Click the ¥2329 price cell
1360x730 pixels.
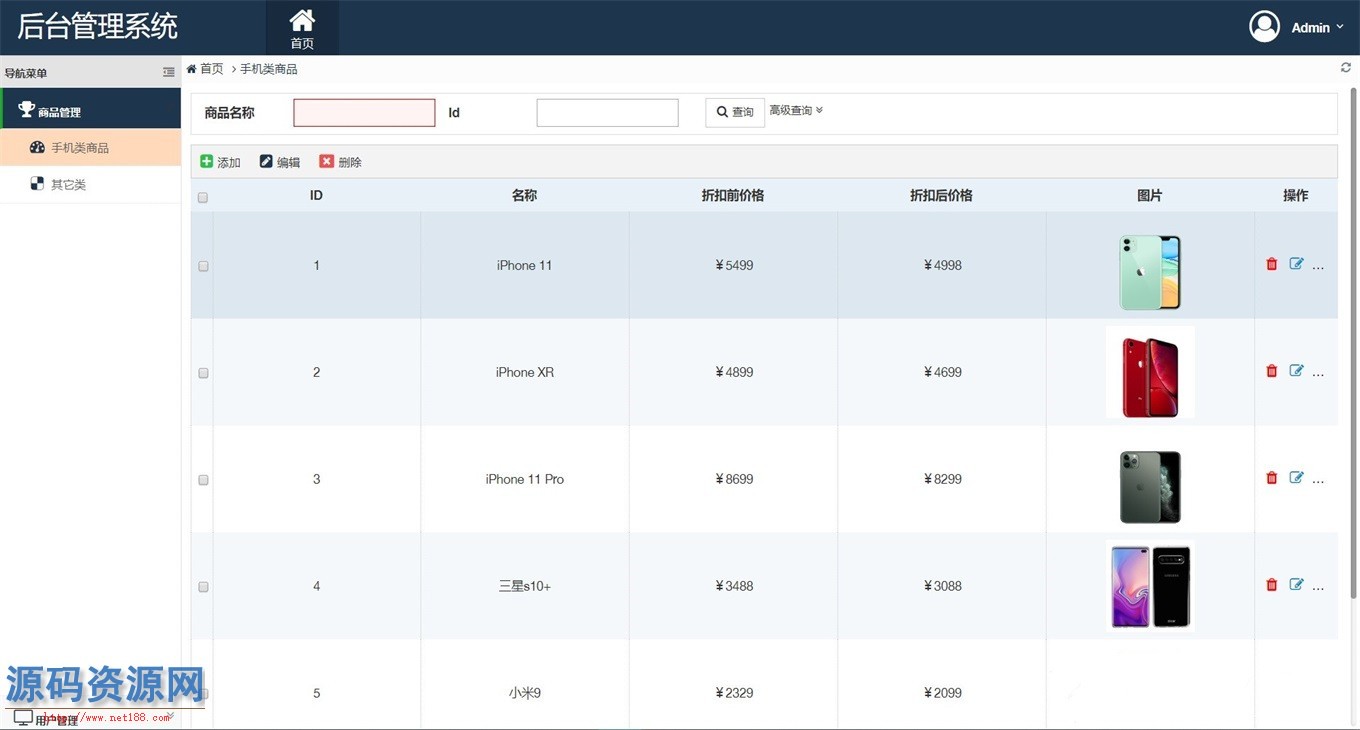click(x=734, y=693)
